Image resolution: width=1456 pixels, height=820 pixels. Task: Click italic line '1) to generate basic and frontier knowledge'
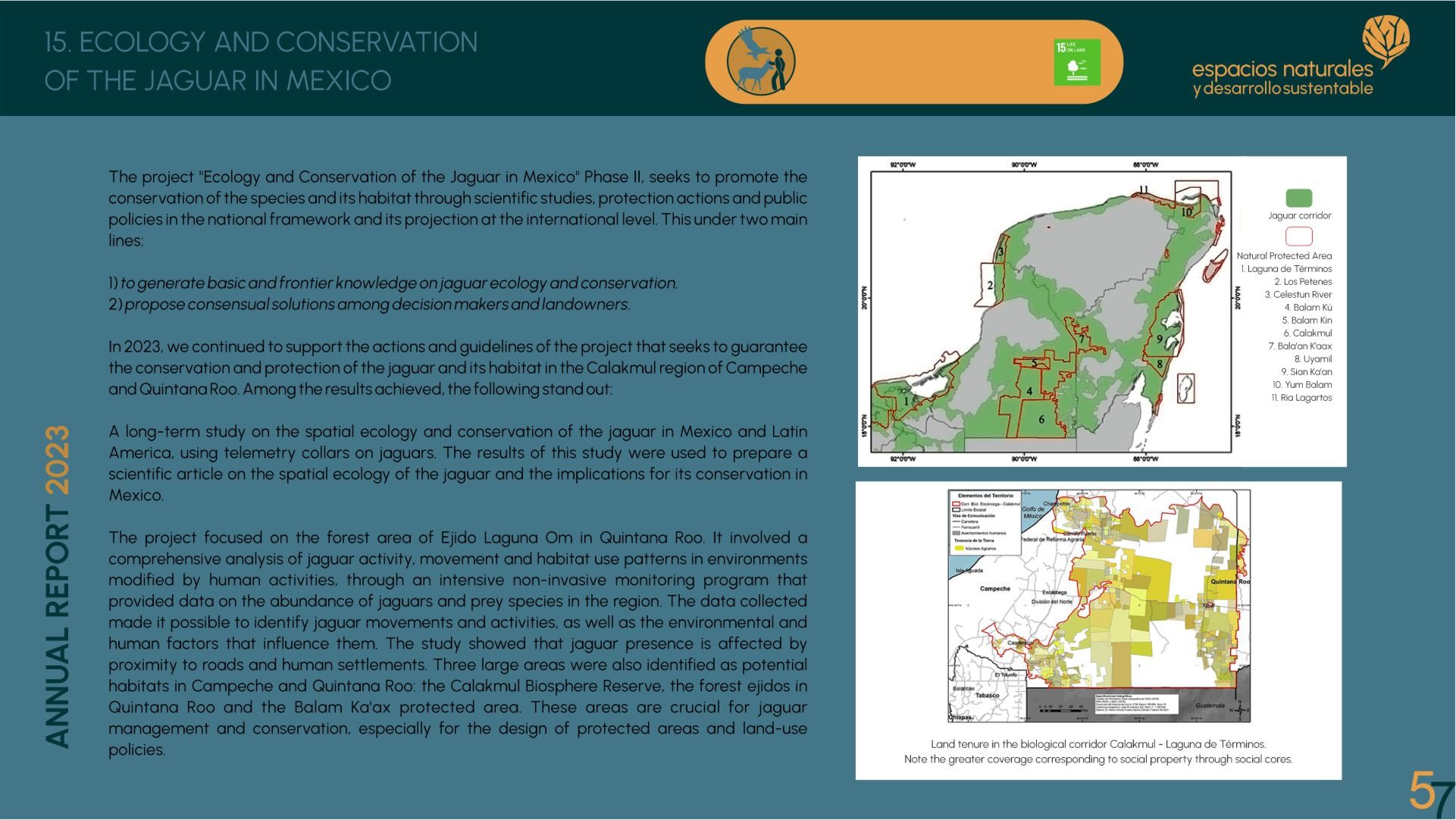393,283
